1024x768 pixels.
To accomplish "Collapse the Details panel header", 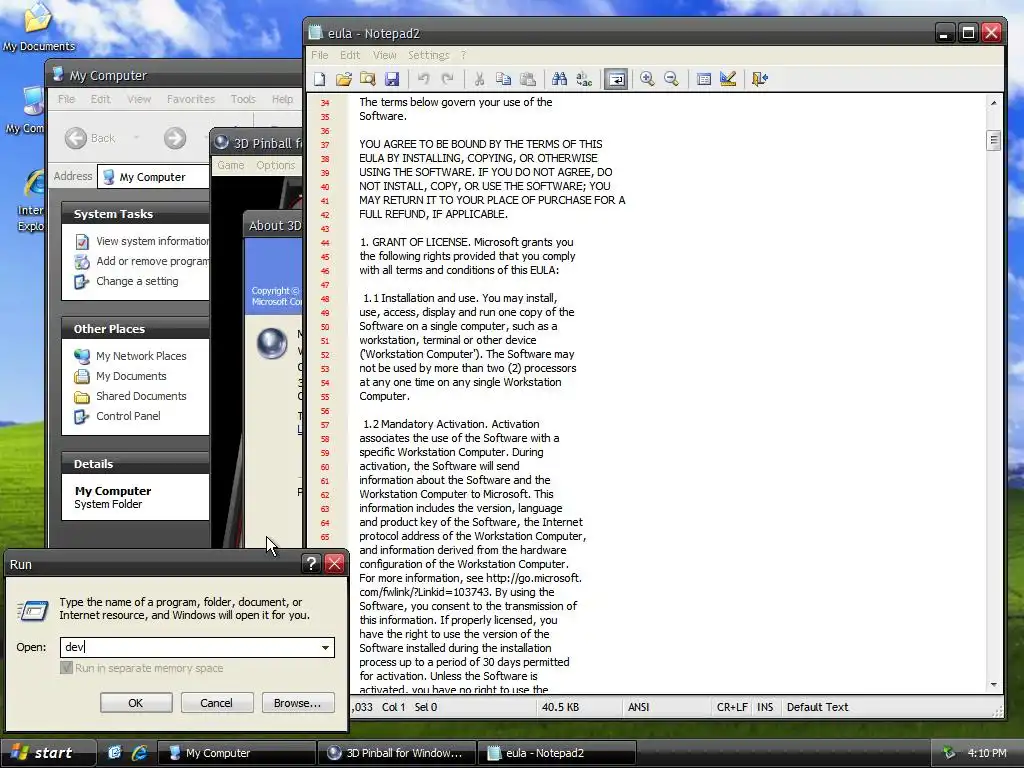I will point(135,464).
